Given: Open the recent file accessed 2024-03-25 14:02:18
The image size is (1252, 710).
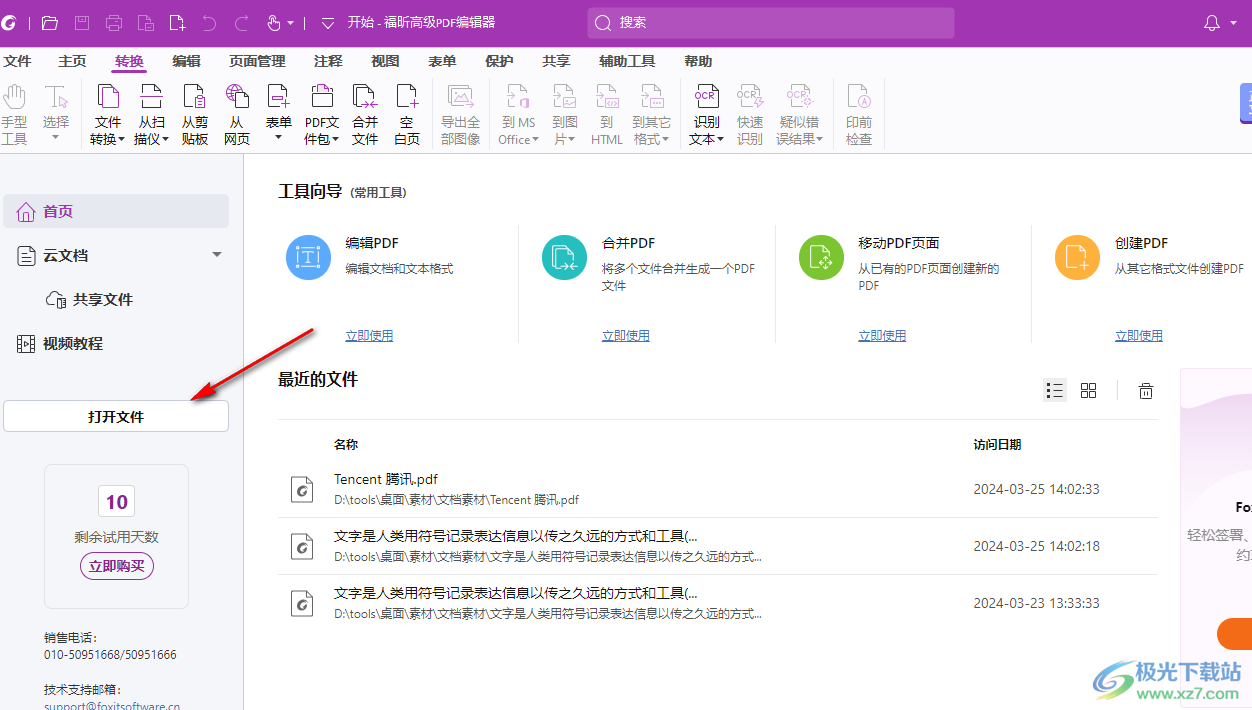Looking at the screenshot, I should [717, 546].
